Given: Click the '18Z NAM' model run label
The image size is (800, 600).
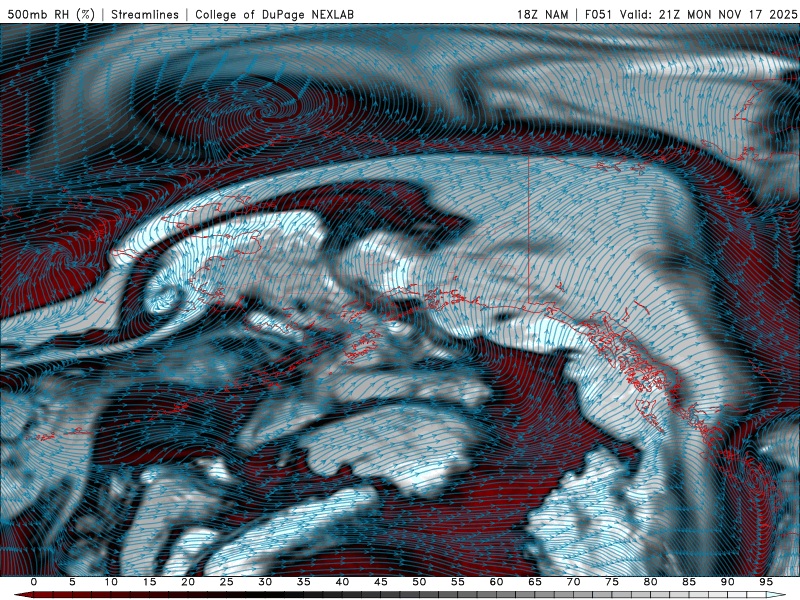Looking at the screenshot, I should [542, 14].
